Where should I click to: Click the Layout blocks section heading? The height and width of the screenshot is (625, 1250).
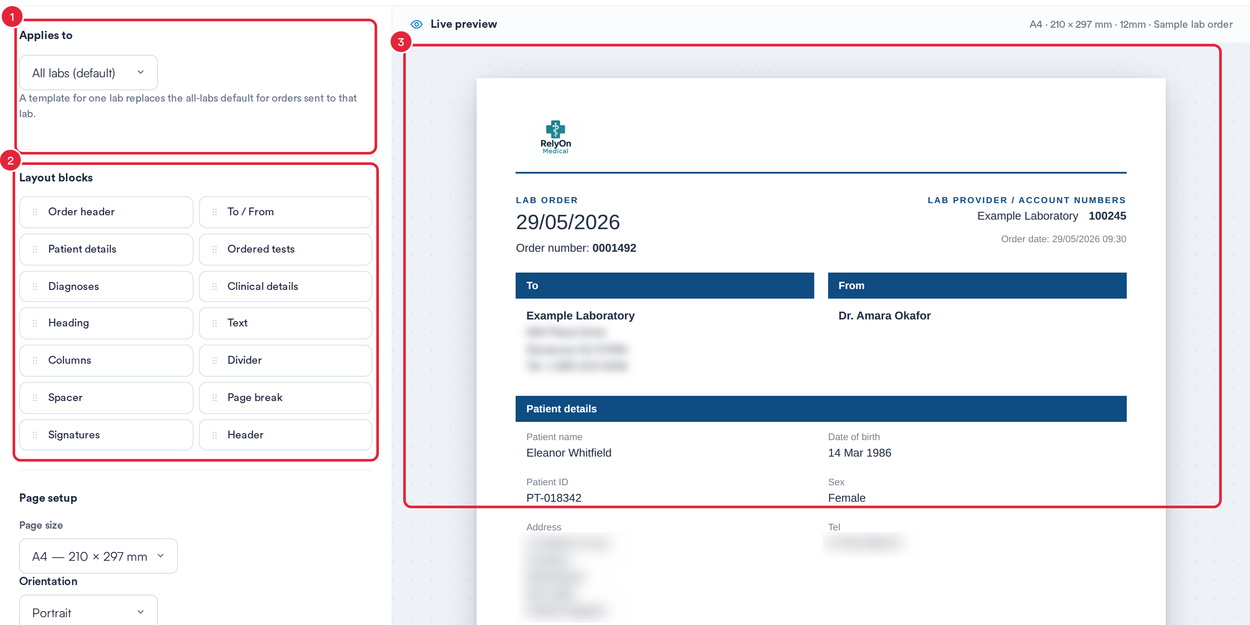click(x=56, y=178)
